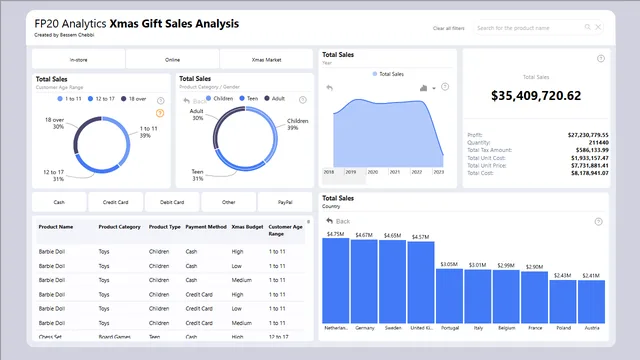Select Credit Card payment filter
This screenshot has height=360, width=640.
click(116, 202)
